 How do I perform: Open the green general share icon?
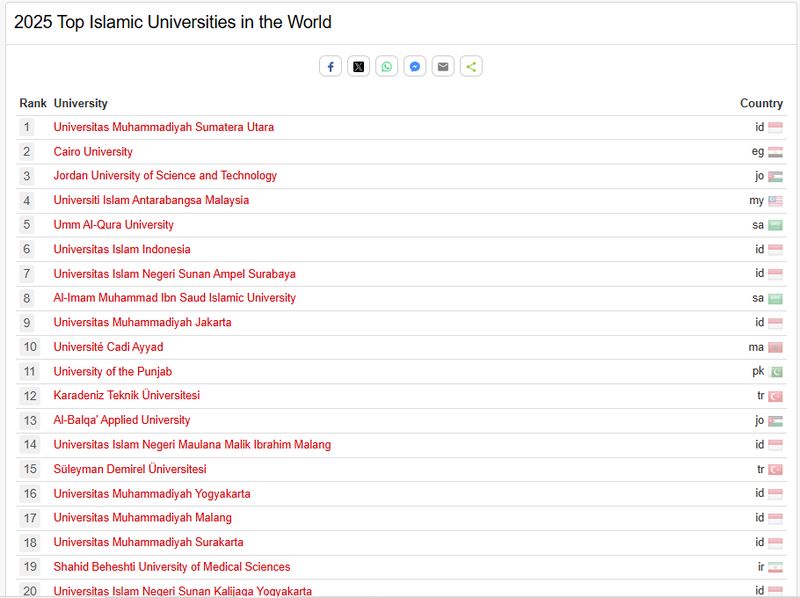pos(471,66)
